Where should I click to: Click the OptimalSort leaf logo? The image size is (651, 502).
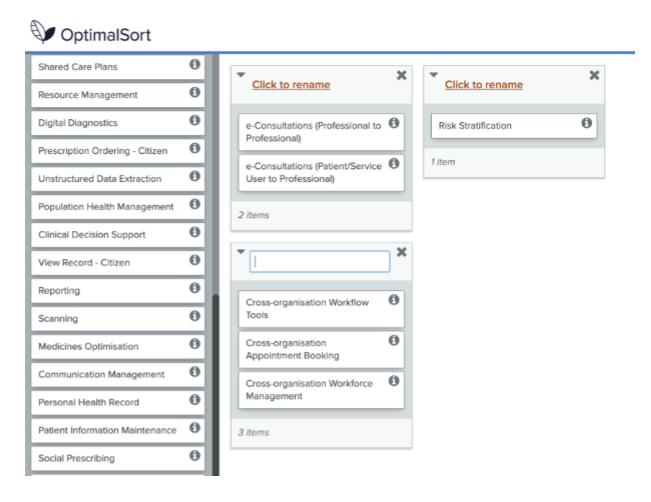42,32
